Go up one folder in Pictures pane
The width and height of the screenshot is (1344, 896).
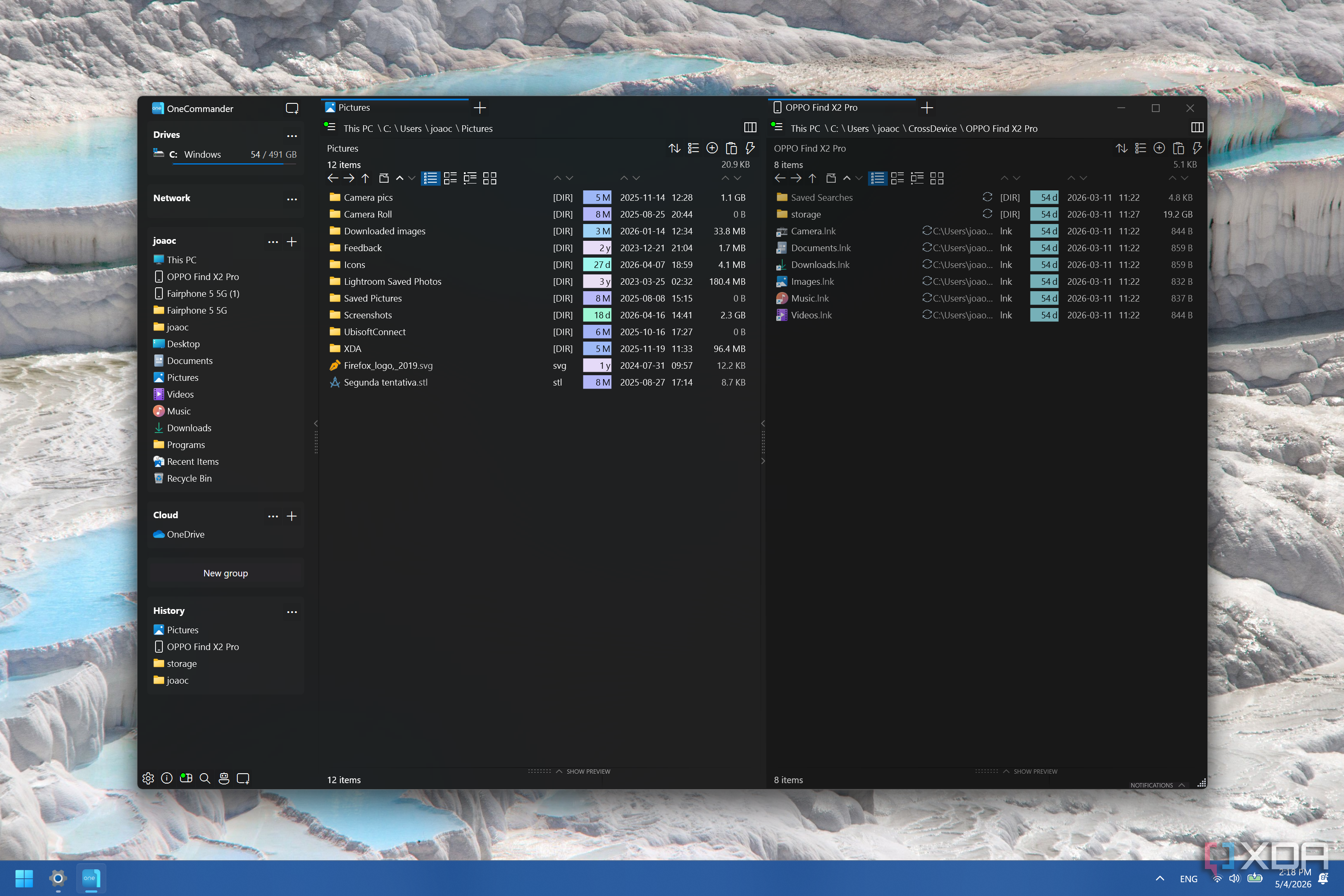click(x=365, y=178)
